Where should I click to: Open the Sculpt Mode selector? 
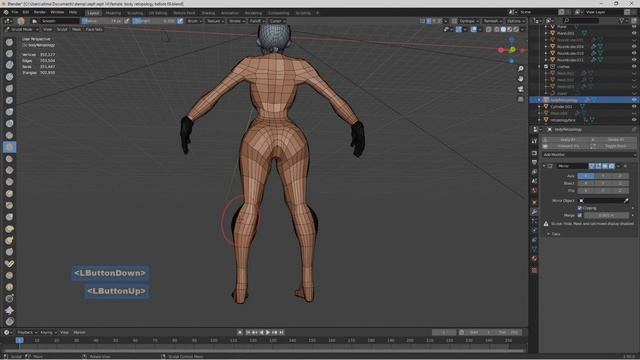(x=22, y=29)
